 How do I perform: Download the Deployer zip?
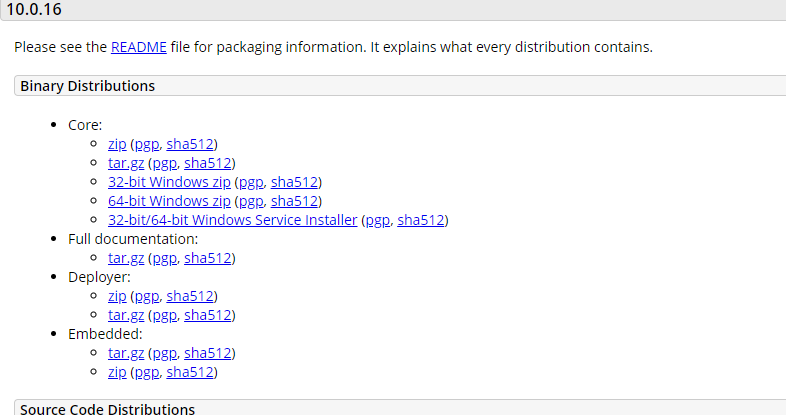click(117, 296)
